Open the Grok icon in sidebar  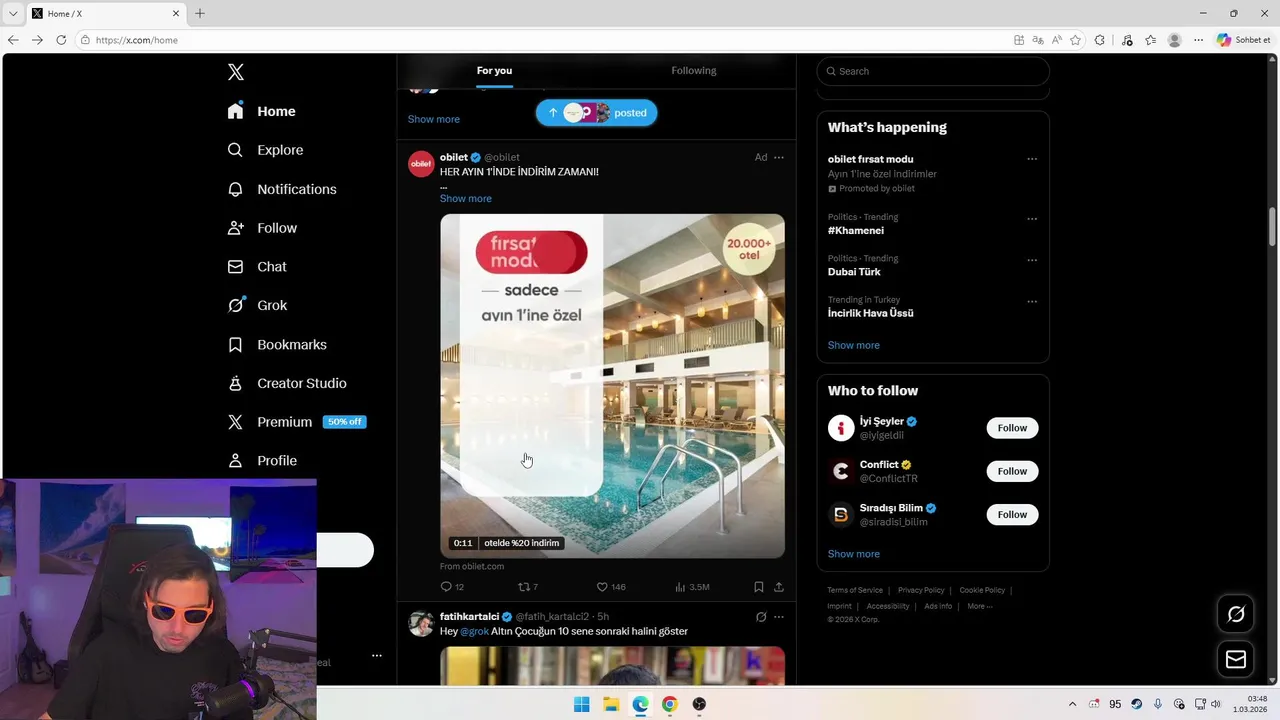pyautogui.click(x=235, y=305)
